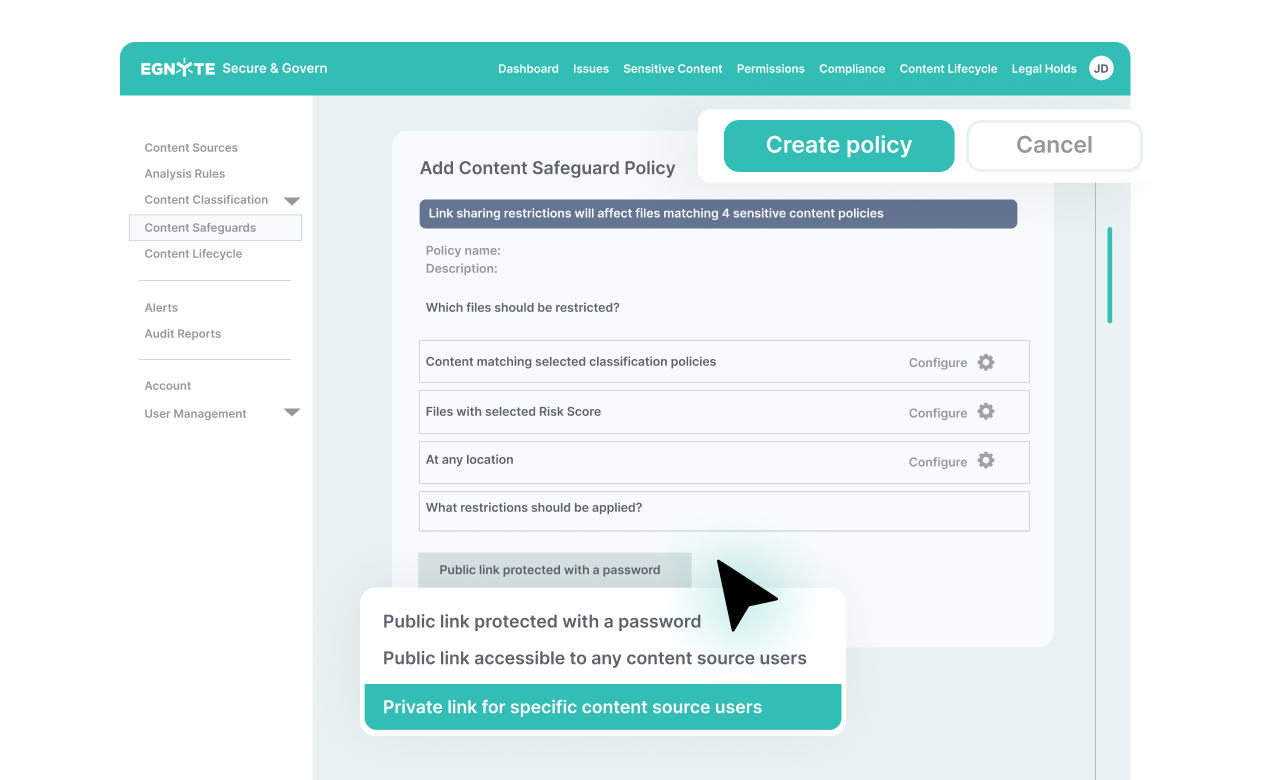This screenshot has height=780, width=1276.
Task: Click the Egnyte Secure & Govern logo
Action: 234,68
